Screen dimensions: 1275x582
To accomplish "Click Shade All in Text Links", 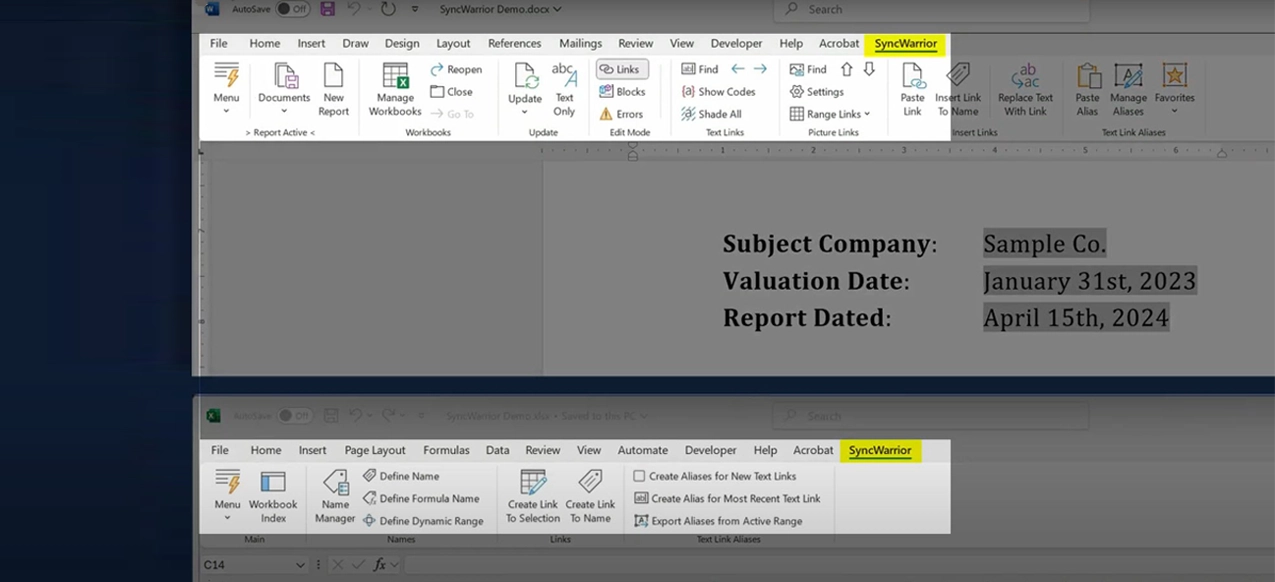I will [x=711, y=114].
